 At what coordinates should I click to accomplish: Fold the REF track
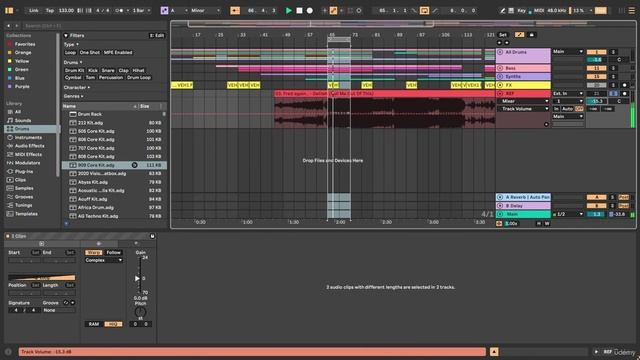tap(500, 94)
